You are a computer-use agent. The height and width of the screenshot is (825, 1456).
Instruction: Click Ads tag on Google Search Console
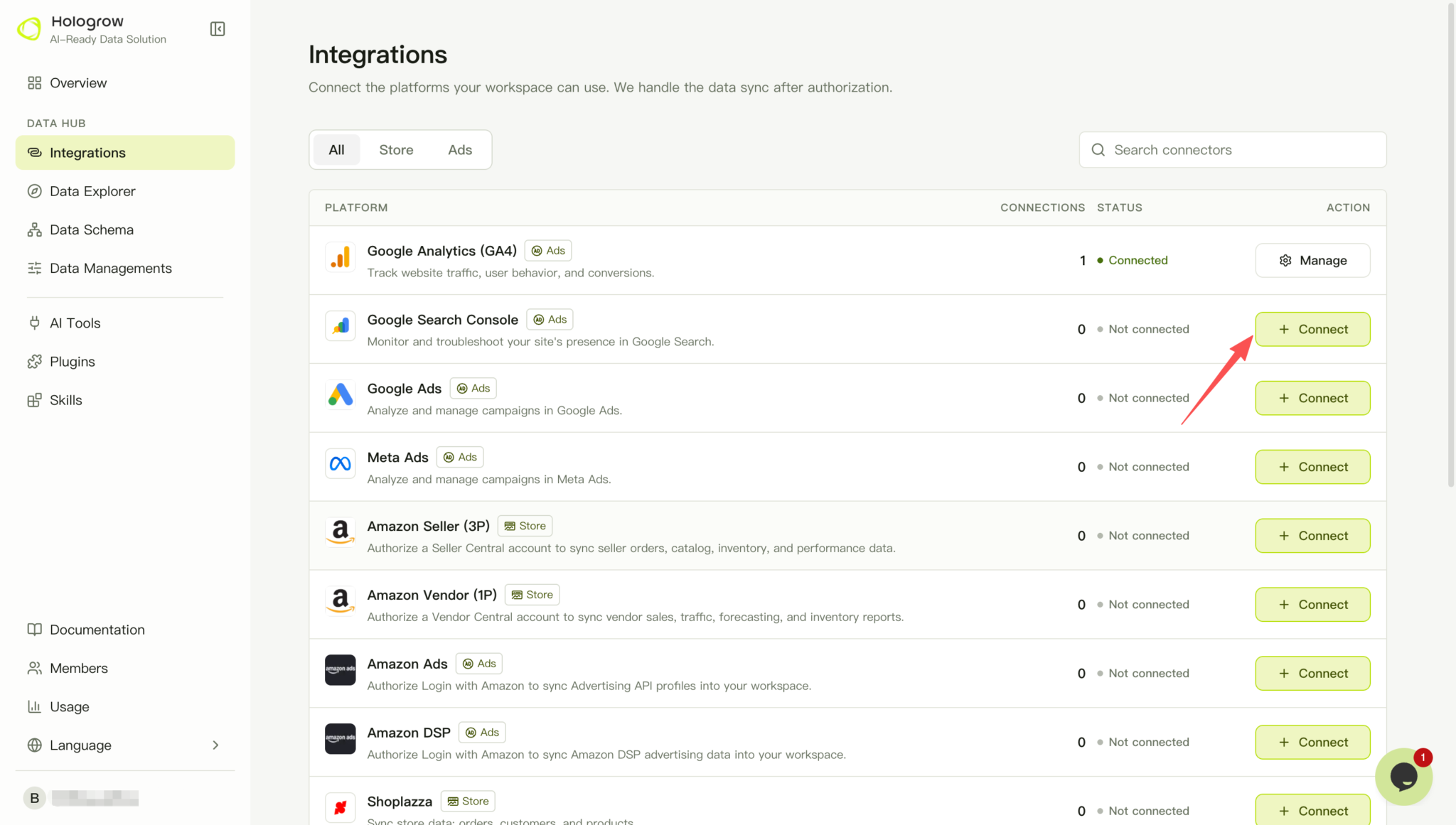(550, 320)
